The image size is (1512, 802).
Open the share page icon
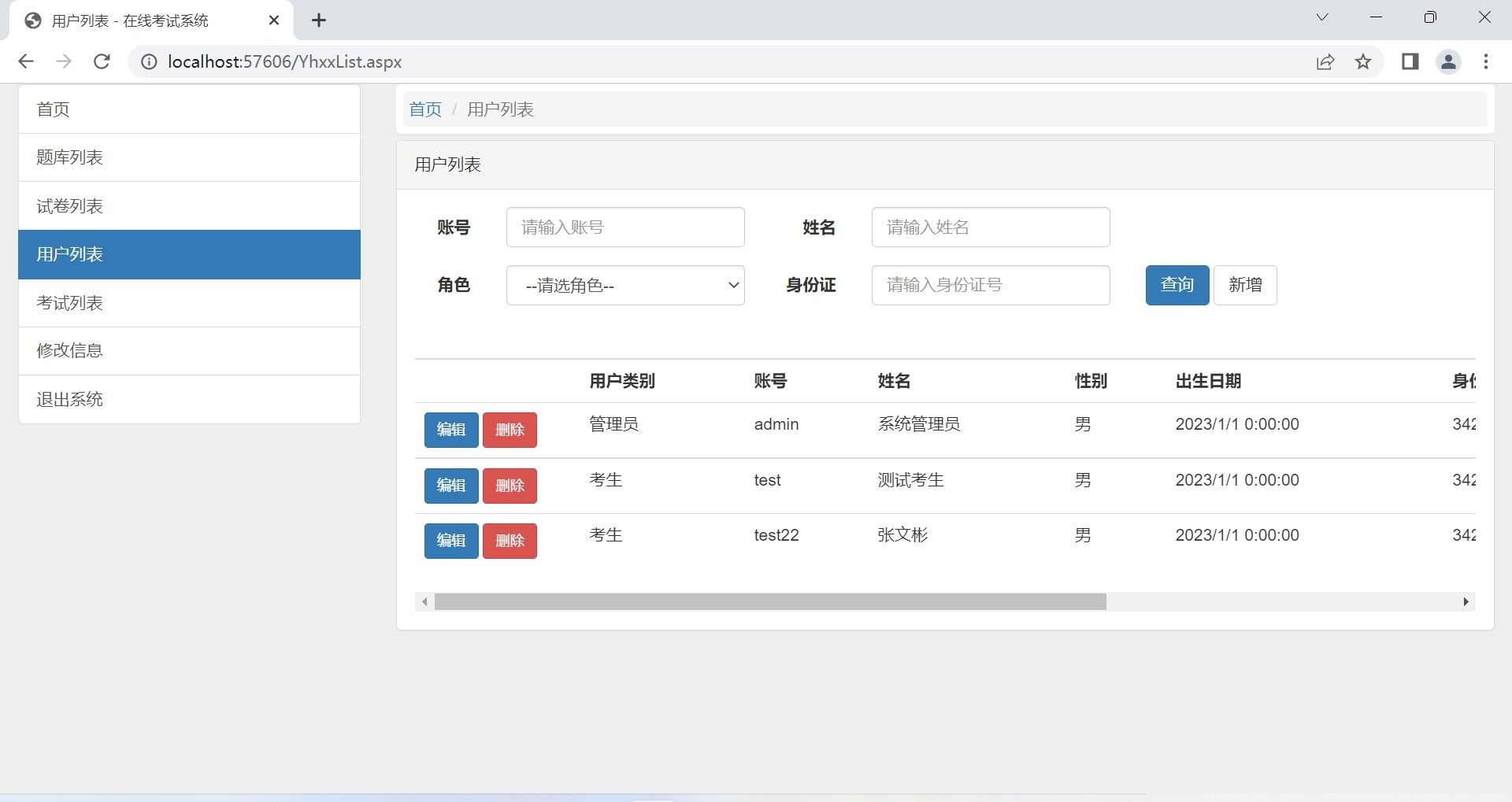[x=1325, y=61]
